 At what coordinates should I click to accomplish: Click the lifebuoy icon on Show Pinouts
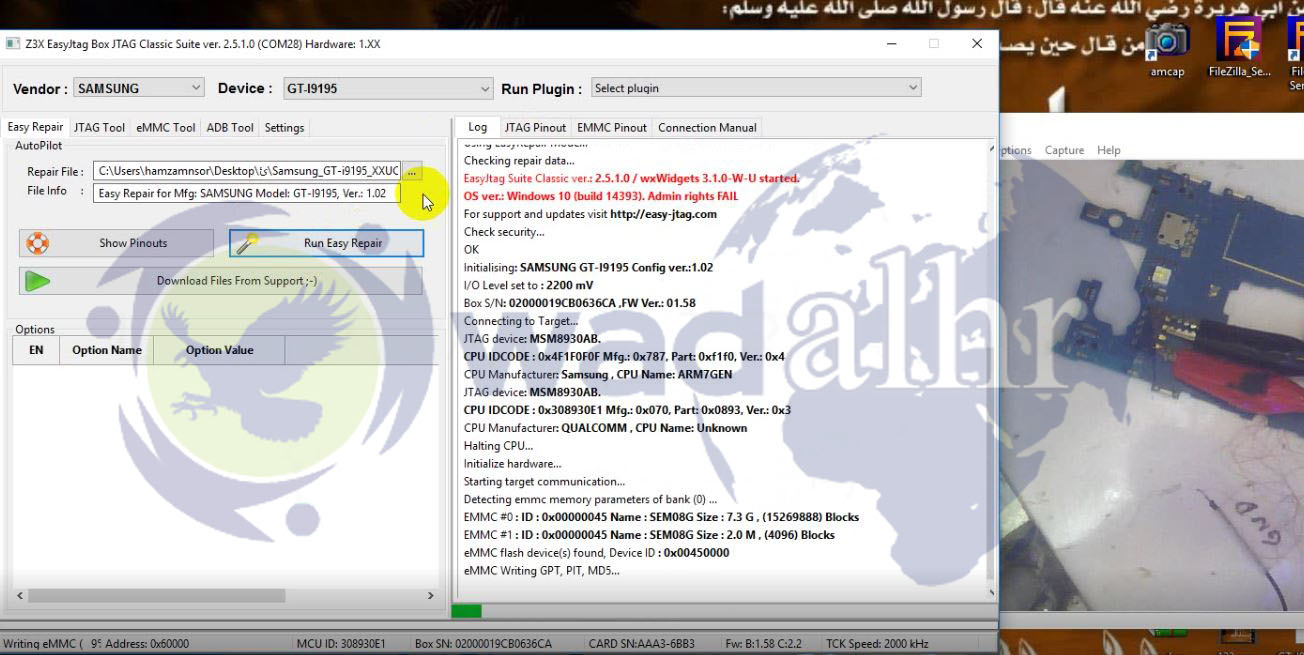(x=37, y=243)
